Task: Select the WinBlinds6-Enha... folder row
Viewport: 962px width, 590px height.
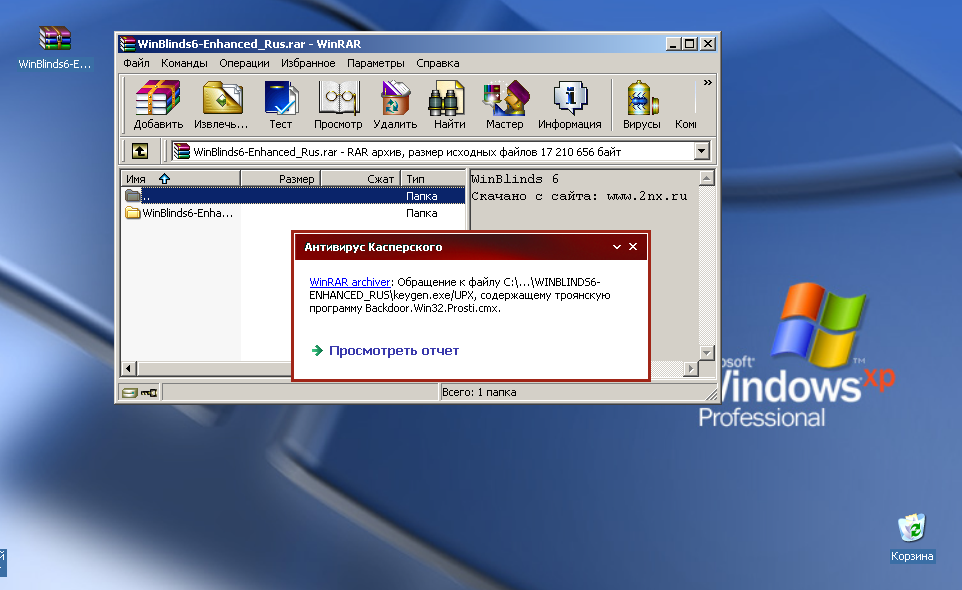Action: click(x=293, y=213)
